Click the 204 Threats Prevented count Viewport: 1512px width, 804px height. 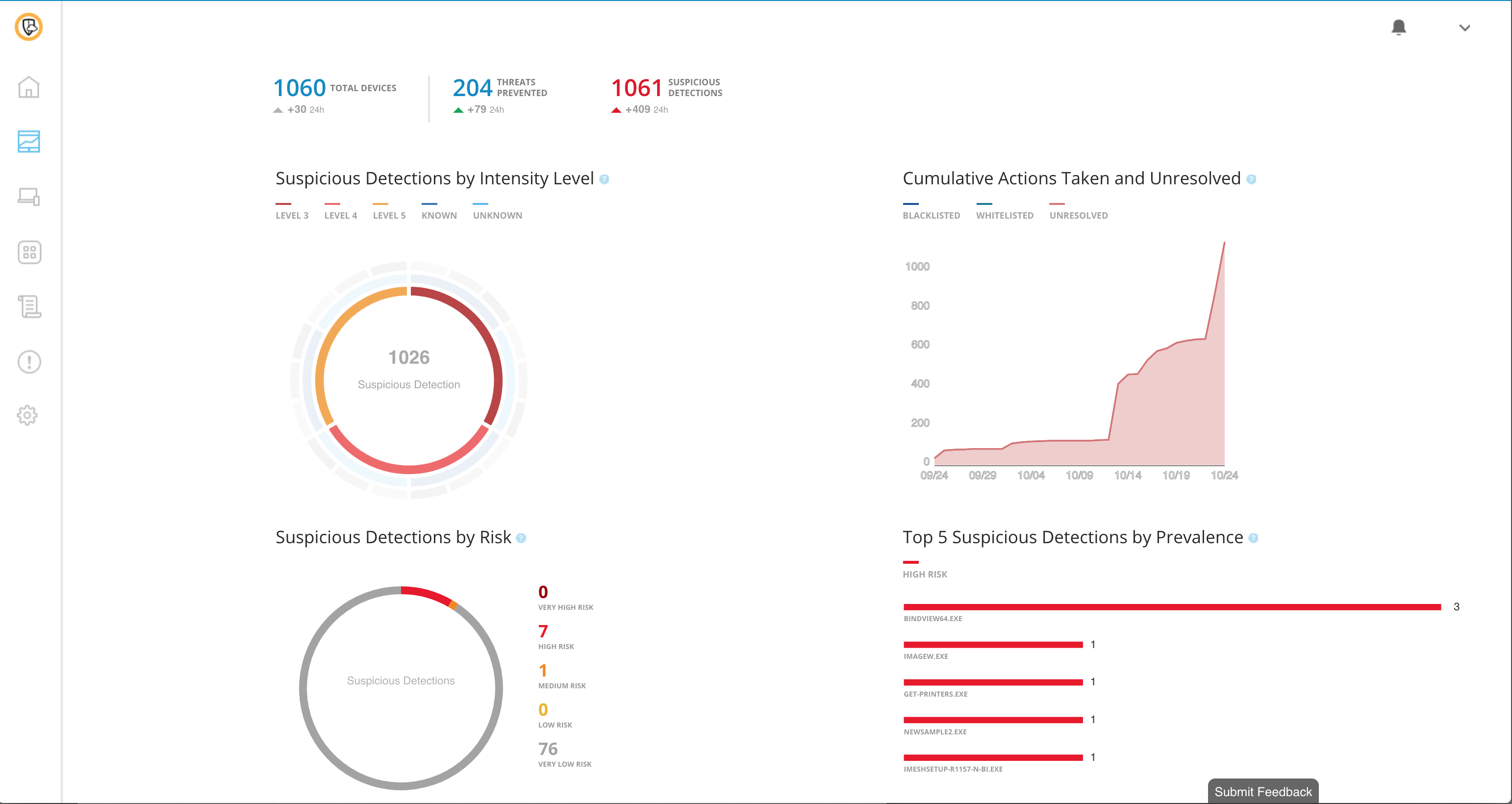472,88
